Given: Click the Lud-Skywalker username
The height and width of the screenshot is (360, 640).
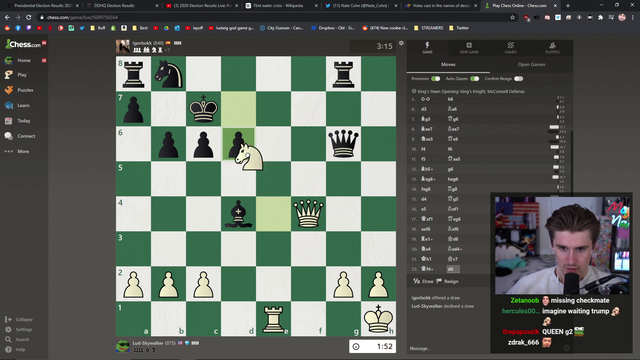Looking at the screenshot, I should 148,343.
